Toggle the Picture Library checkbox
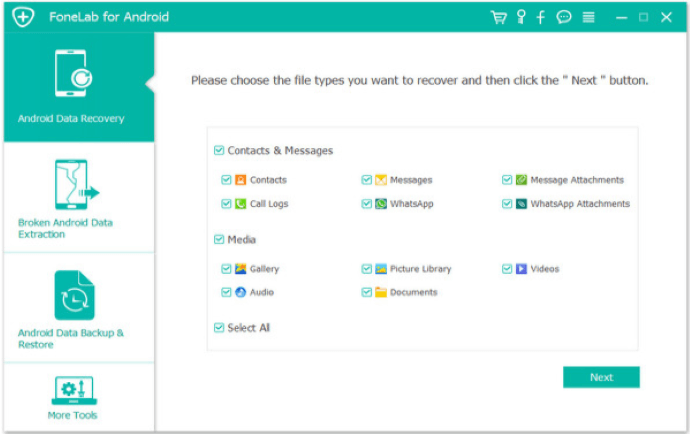The height and width of the screenshot is (434, 690). tap(367, 268)
